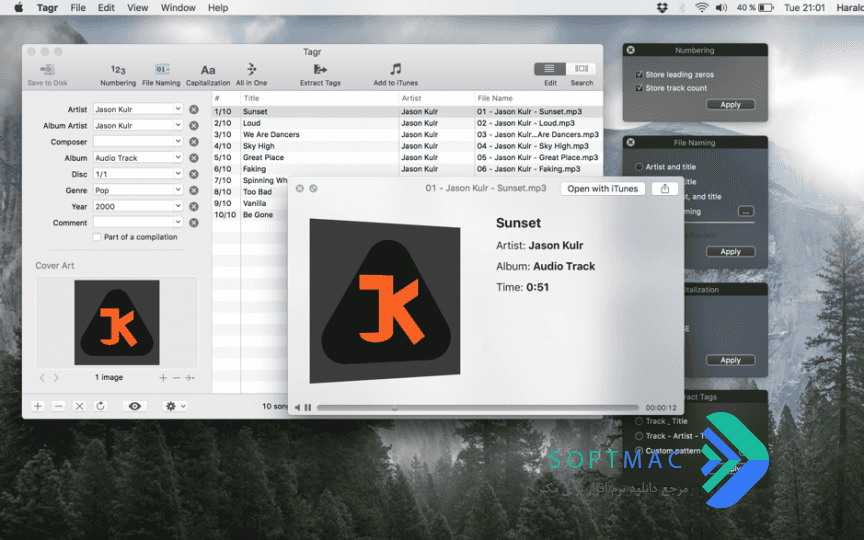The width and height of the screenshot is (864, 540).
Task: Expand the Artist dropdown
Action: click(x=178, y=109)
